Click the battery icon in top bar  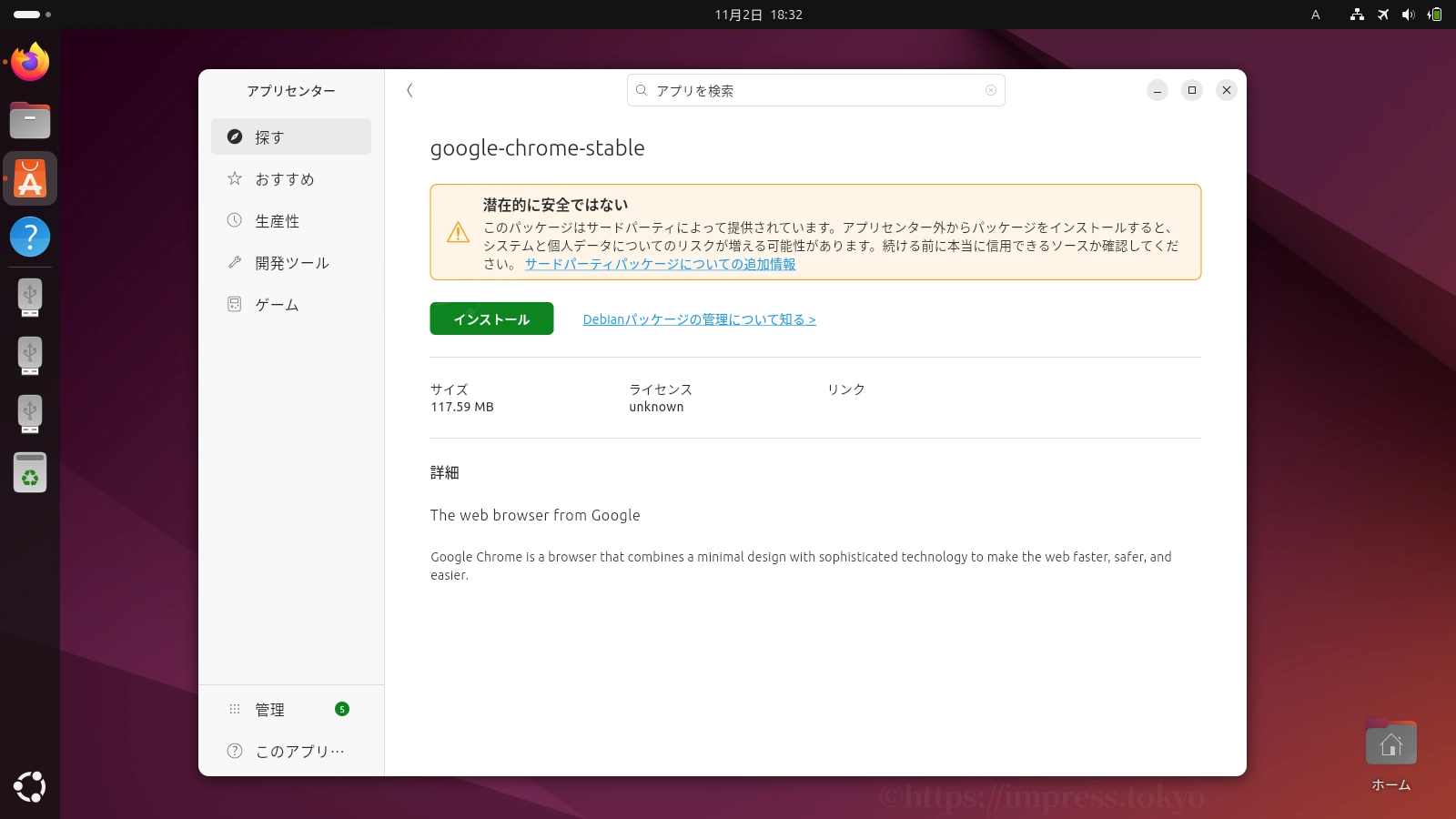1435,15
